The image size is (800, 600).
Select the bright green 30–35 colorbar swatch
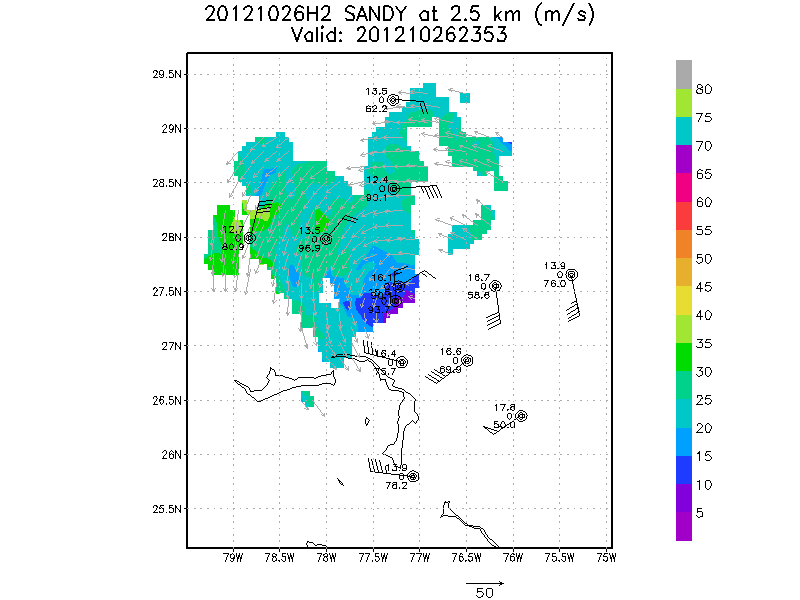click(684, 357)
